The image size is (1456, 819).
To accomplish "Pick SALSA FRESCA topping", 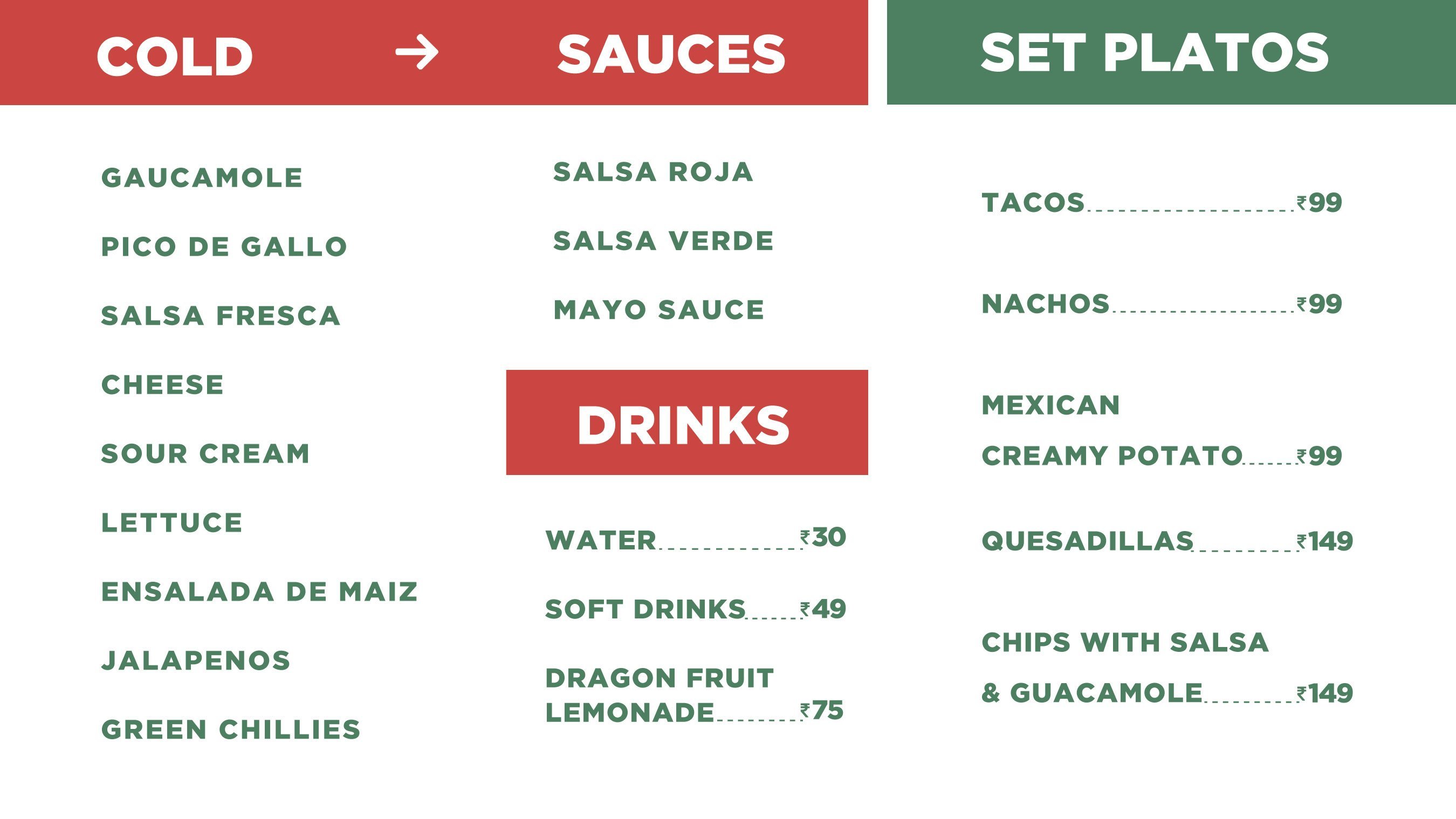I will pyautogui.click(x=221, y=316).
